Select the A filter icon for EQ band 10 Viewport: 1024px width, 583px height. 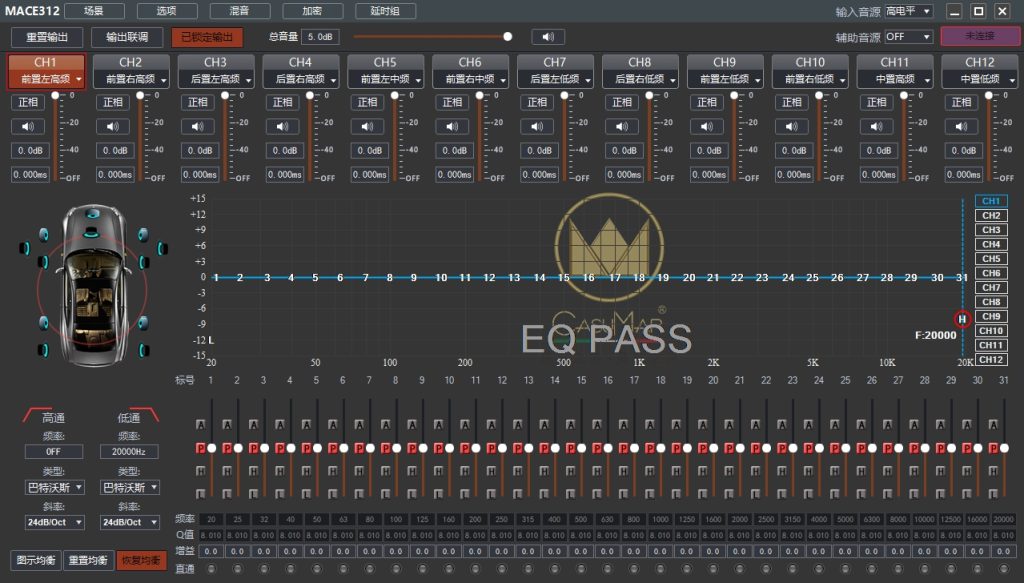click(438, 425)
